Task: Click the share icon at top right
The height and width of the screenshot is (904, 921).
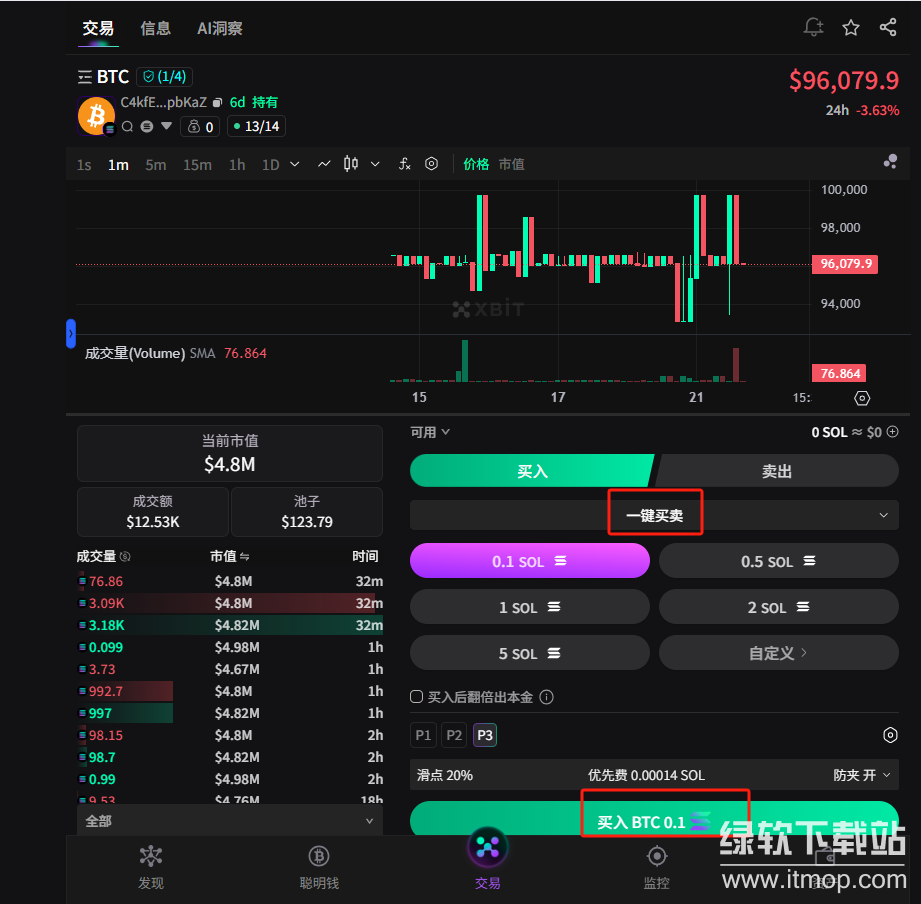Action: (x=888, y=27)
